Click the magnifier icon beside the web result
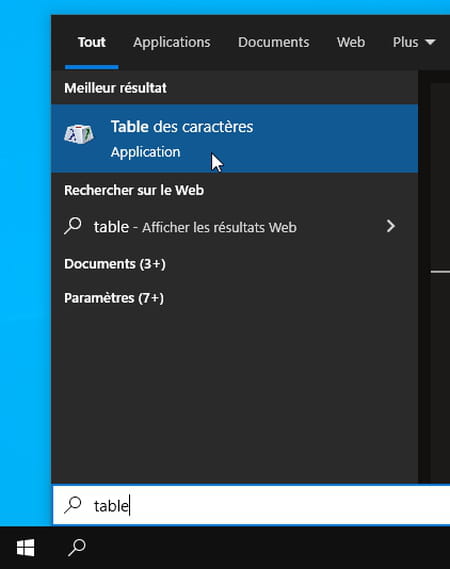 pyautogui.click(x=73, y=226)
